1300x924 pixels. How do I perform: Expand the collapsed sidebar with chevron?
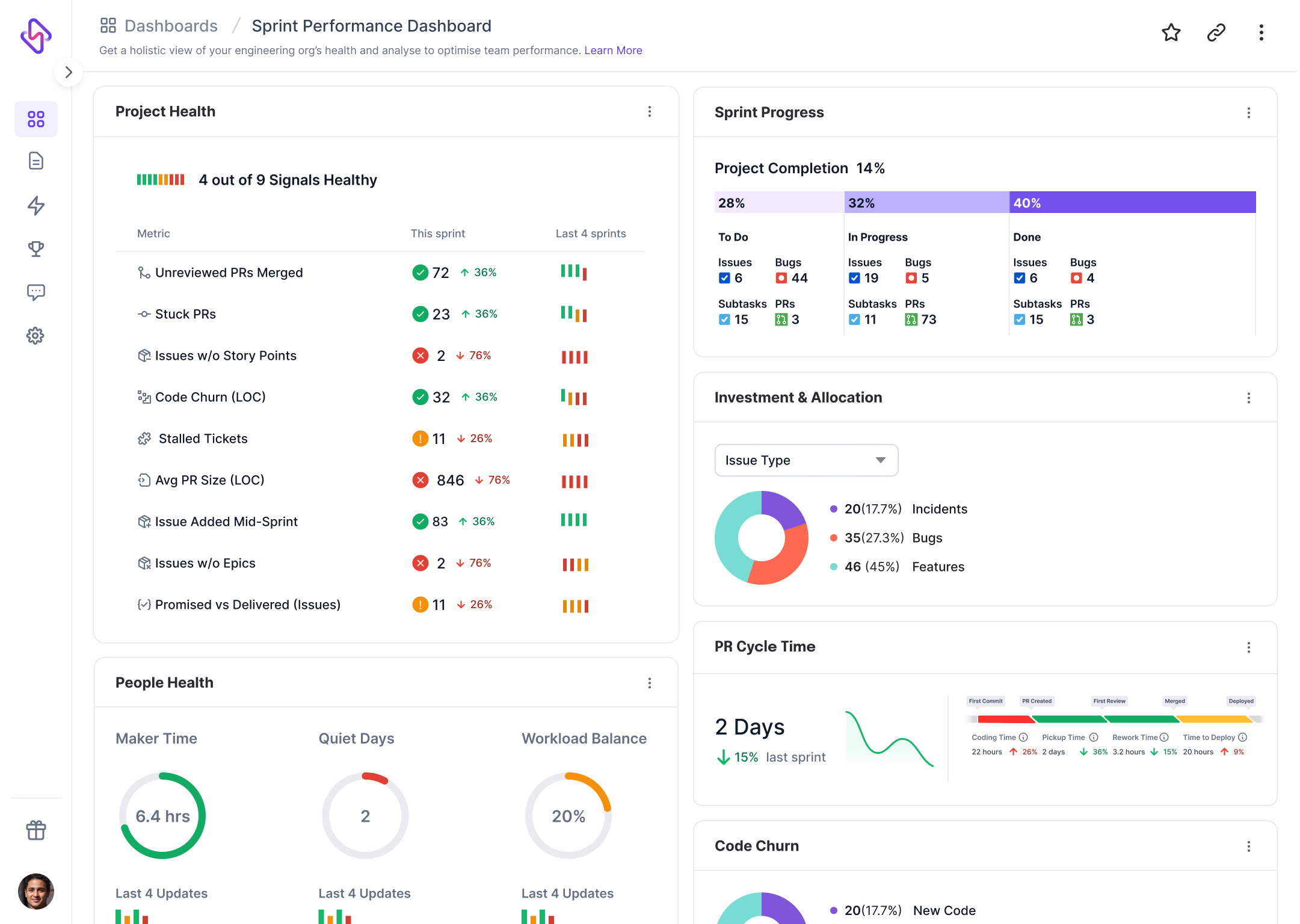69,72
